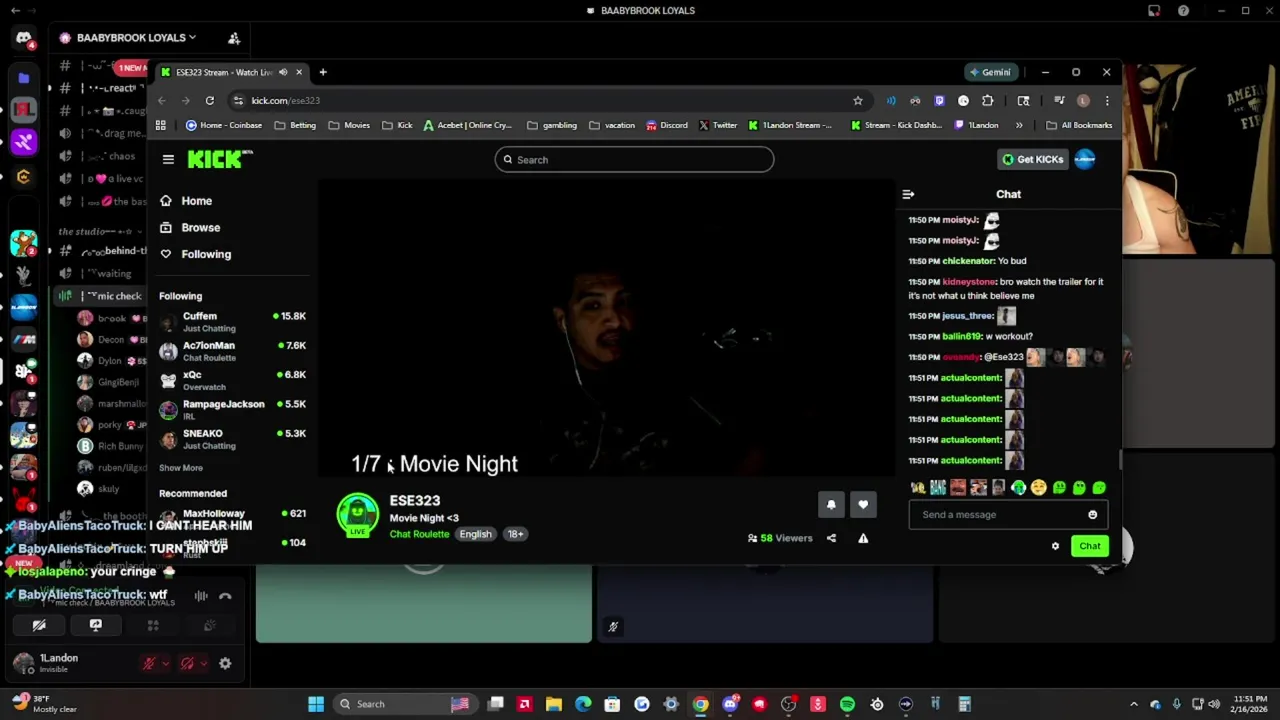Image resolution: width=1280 pixels, height=720 pixels.
Task: Open xQc channel in Following list
Action: tap(232, 380)
